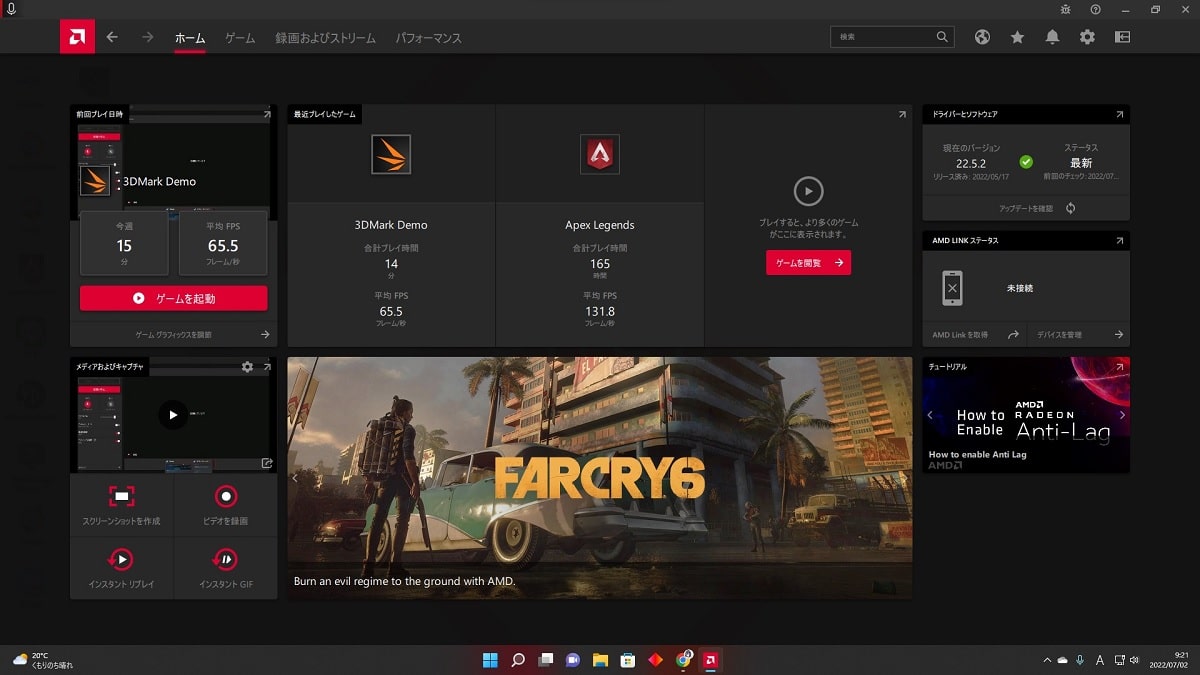Image resolution: width=1200 pixels, height=675 pixels.
Task: Expand the ドライバーとソフトウェア panel
Action: point(1119,115)
